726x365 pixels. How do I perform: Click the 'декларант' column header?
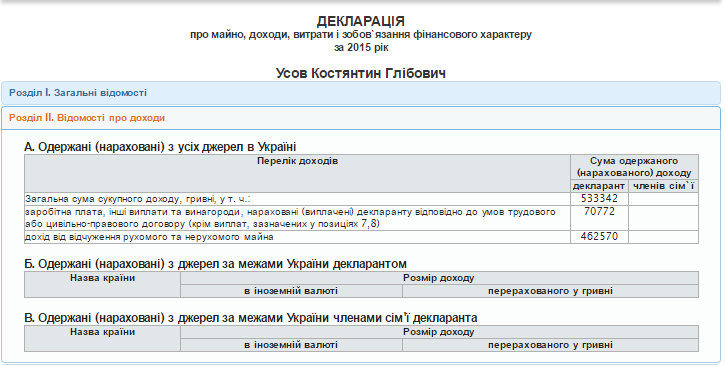599,186
